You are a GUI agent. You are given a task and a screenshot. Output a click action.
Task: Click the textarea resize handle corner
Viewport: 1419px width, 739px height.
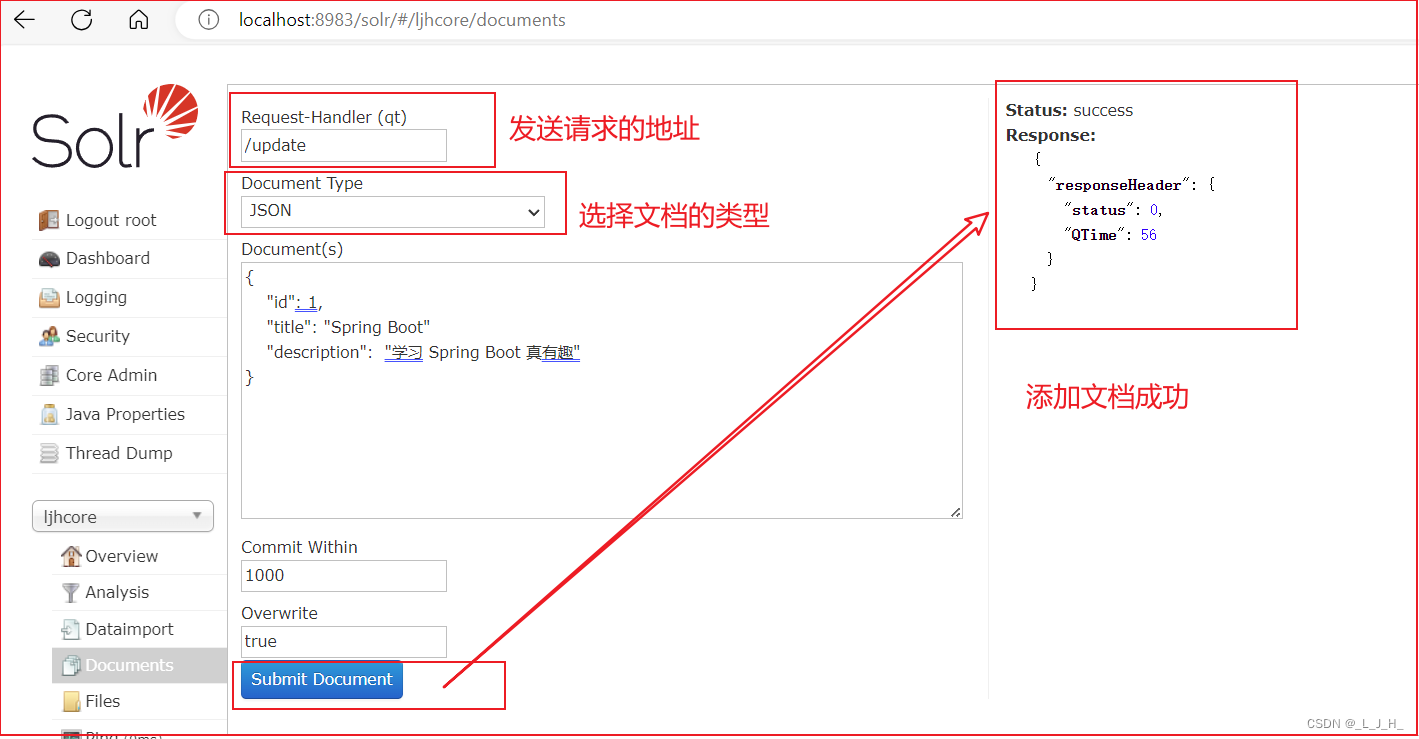(x=956, y=512)
